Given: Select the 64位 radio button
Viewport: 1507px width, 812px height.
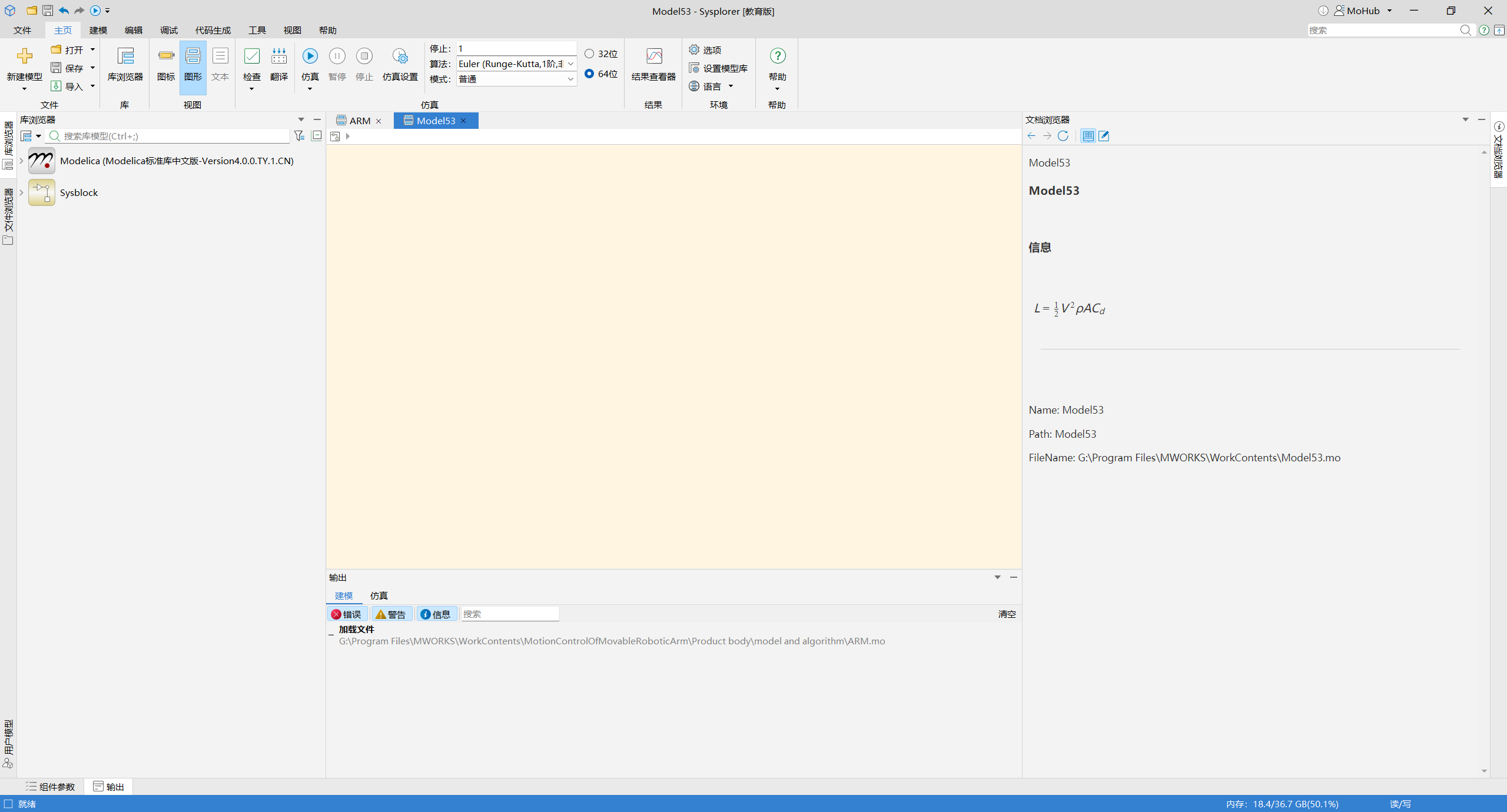Looking at the screenshot, I should pyautogui.click(x=589, y=74).
